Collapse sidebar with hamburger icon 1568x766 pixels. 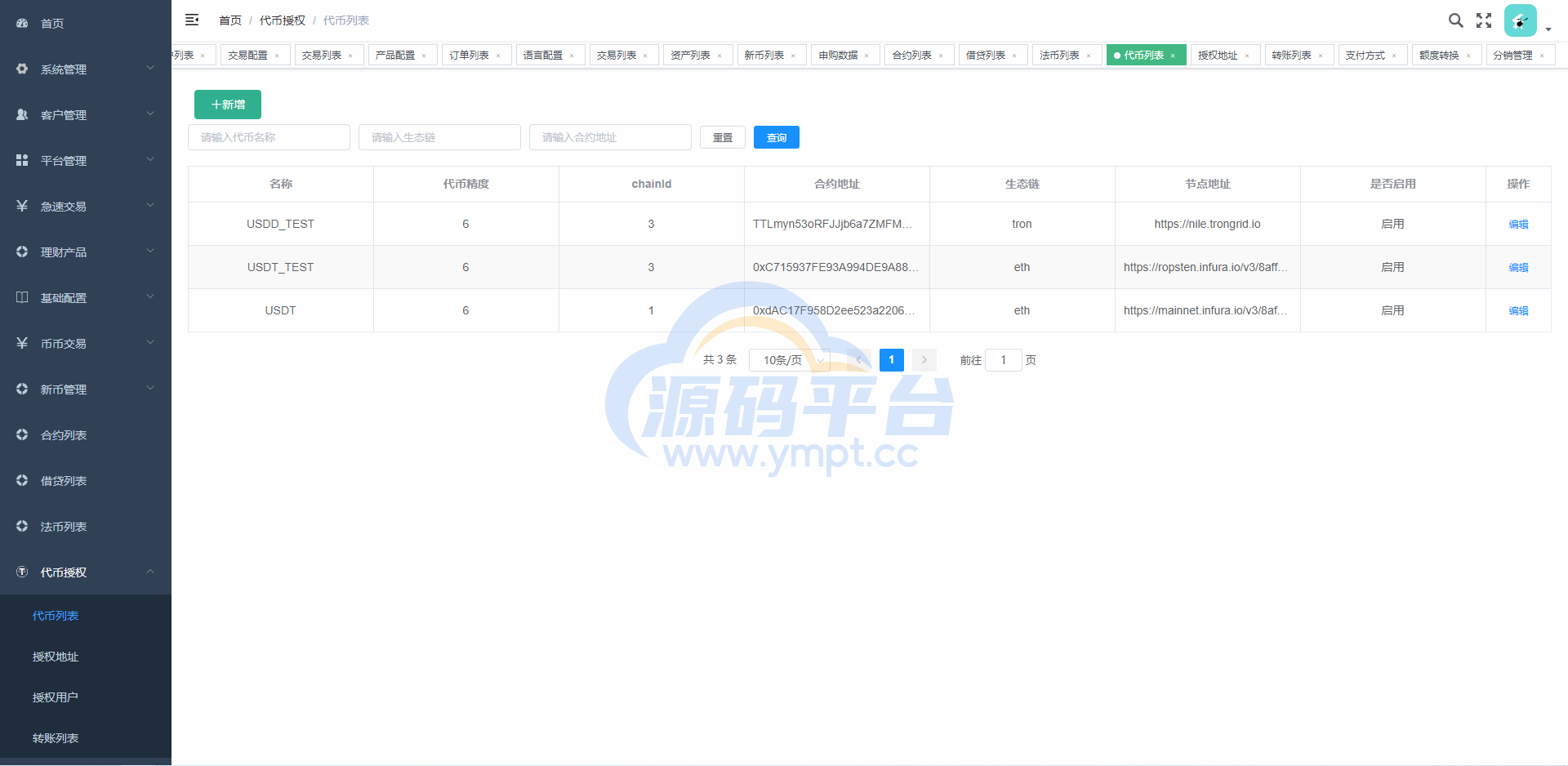click(x=192, y=20)
